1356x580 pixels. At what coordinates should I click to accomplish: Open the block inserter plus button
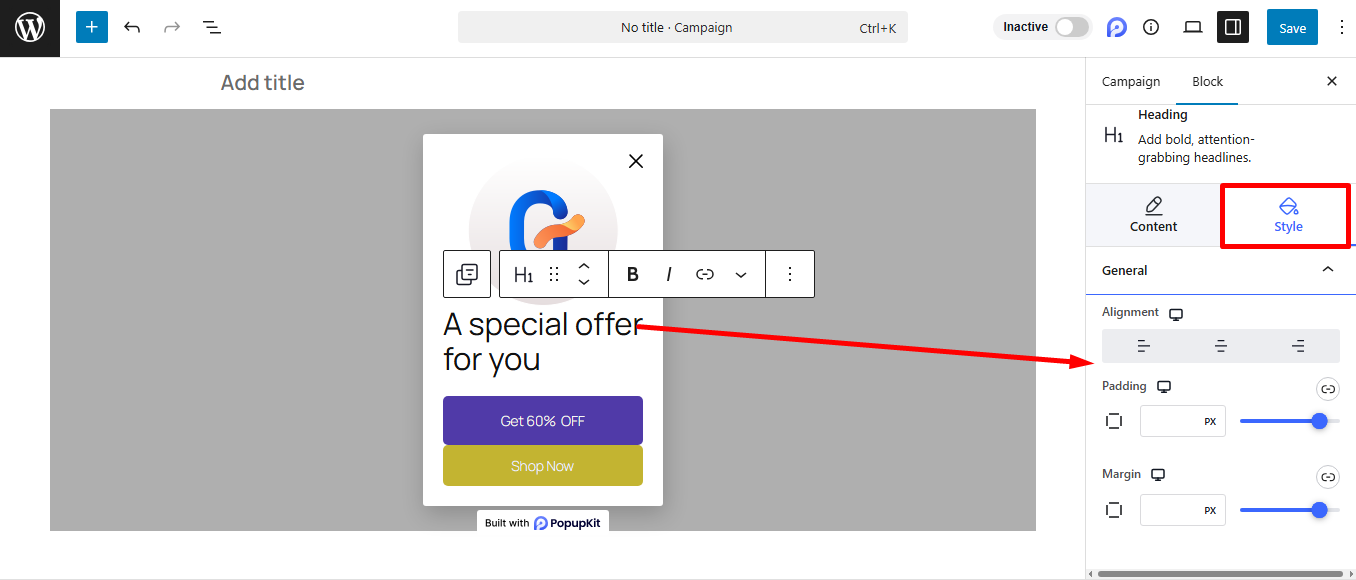(92, 27)
